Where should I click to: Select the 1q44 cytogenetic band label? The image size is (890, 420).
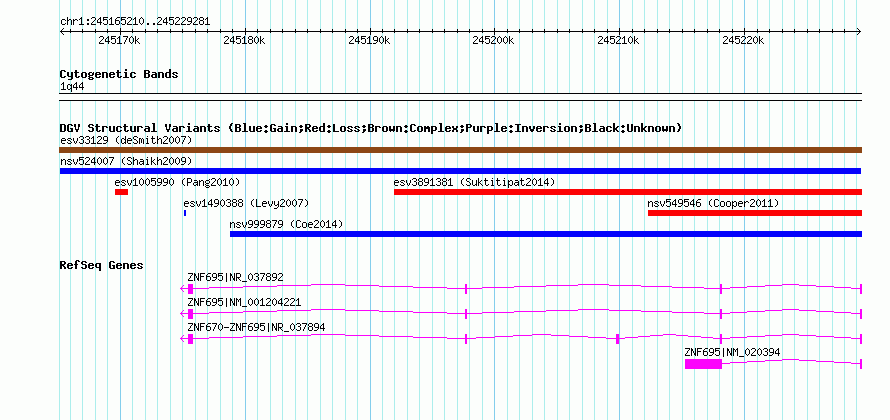pyautogui.click(x=72, y=87)
